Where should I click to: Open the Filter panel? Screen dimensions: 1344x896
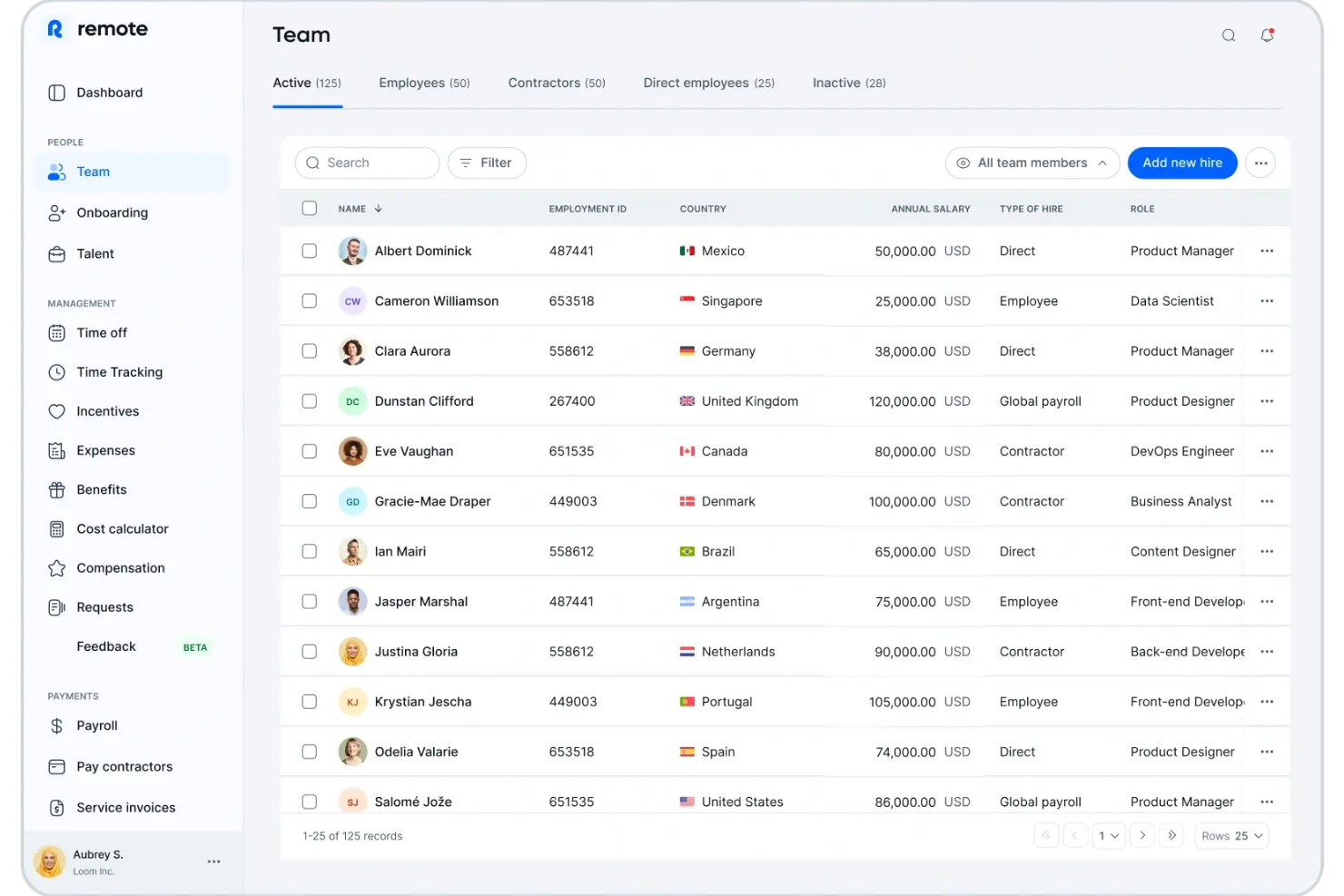pyautogui.click(x=487, y=162)
